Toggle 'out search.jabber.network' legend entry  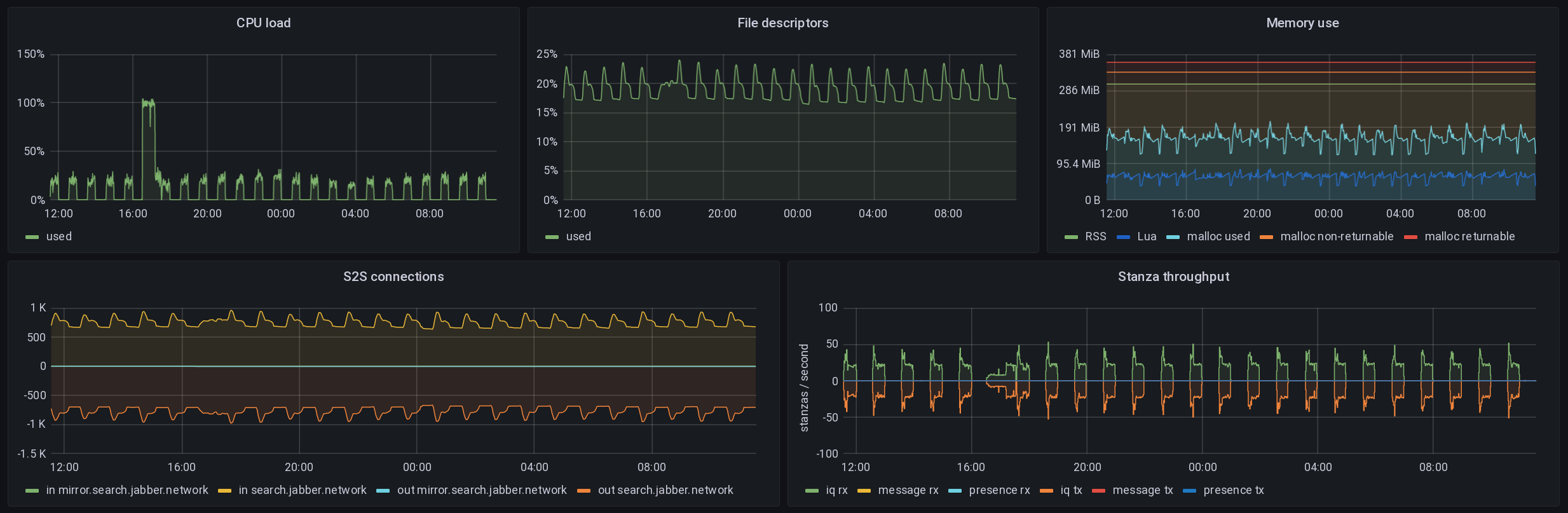(x=665, y=490)
